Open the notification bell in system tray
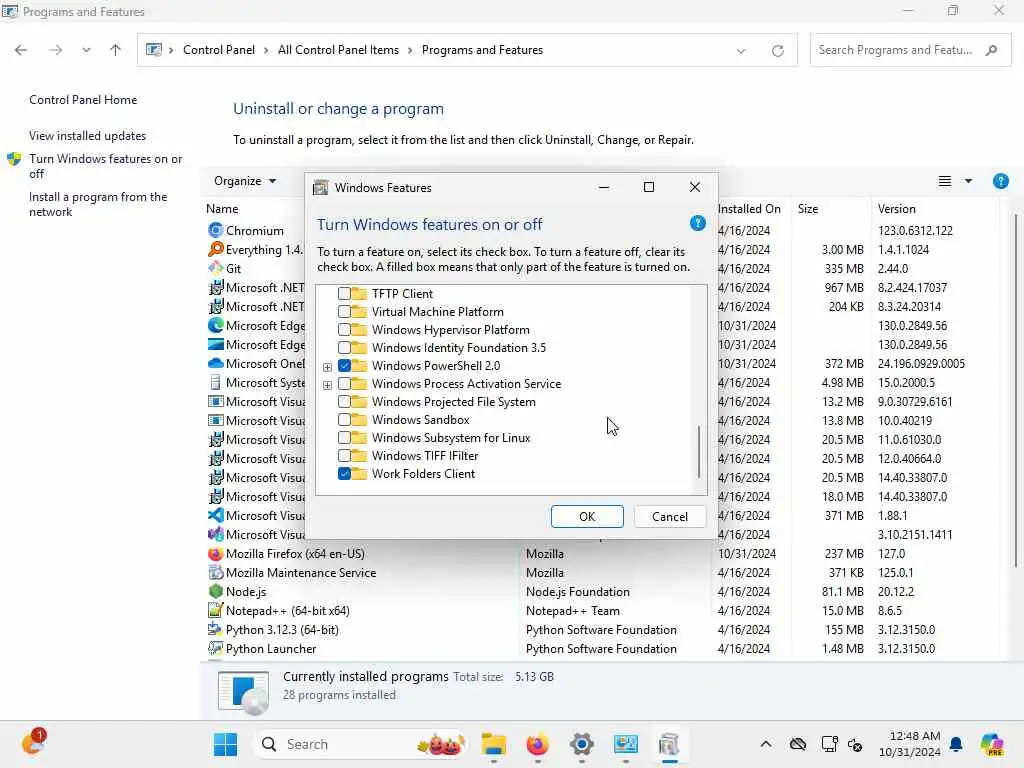The image size is (1024, 768). (x=956, y=744)
